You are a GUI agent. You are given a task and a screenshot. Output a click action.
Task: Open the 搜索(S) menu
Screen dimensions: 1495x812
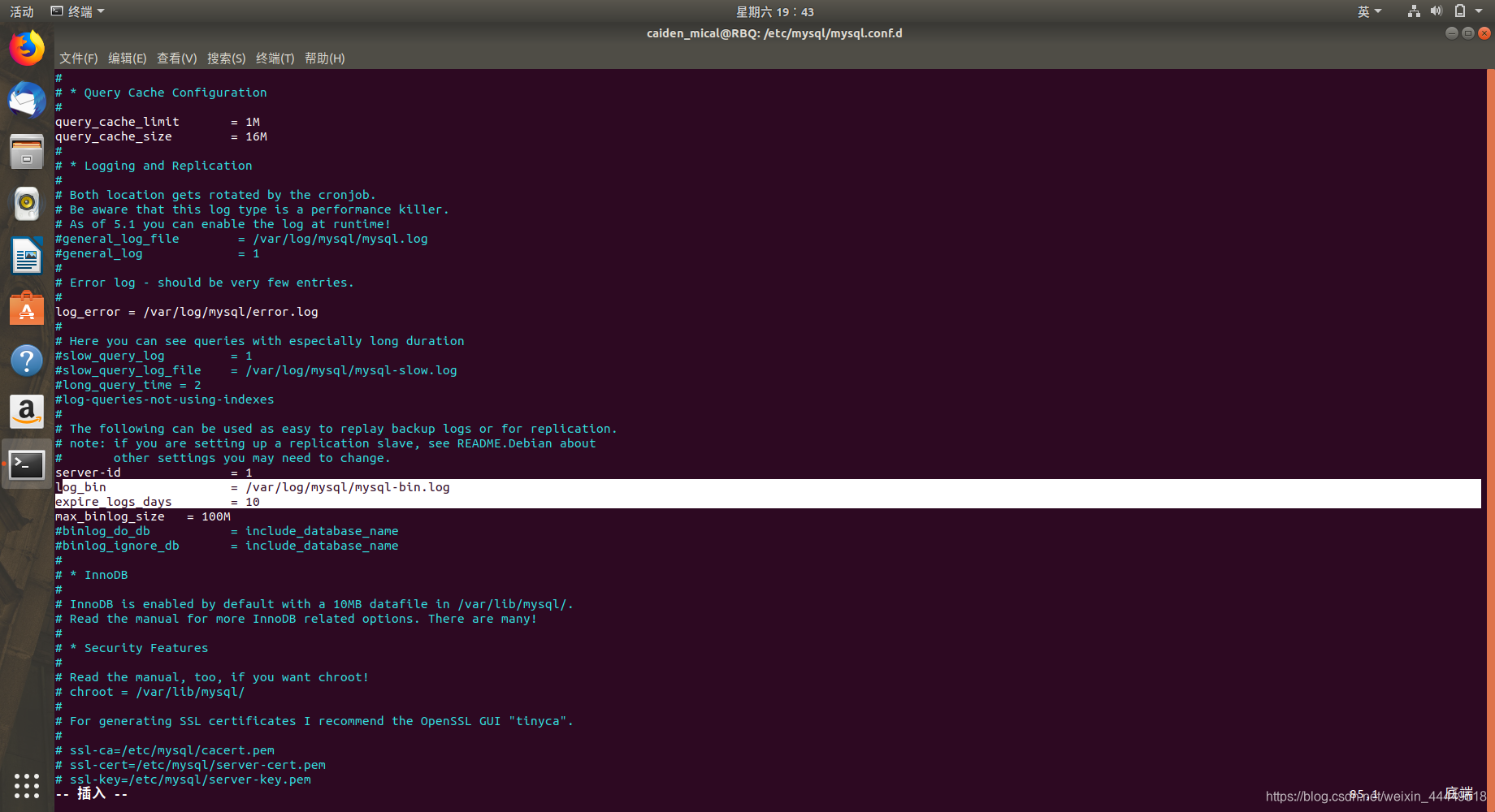pos(226,58)
